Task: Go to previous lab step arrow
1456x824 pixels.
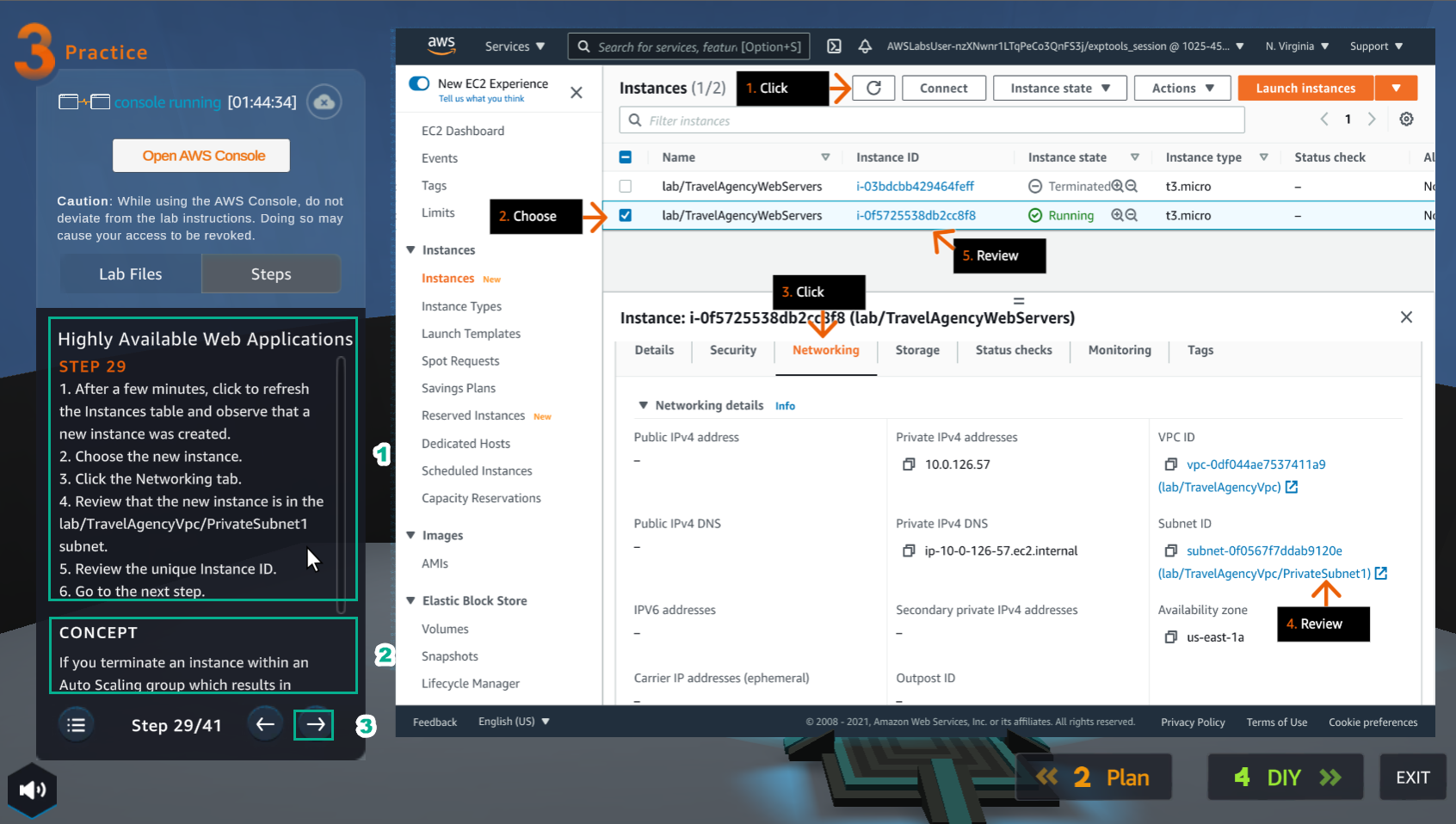Action: 265,724
